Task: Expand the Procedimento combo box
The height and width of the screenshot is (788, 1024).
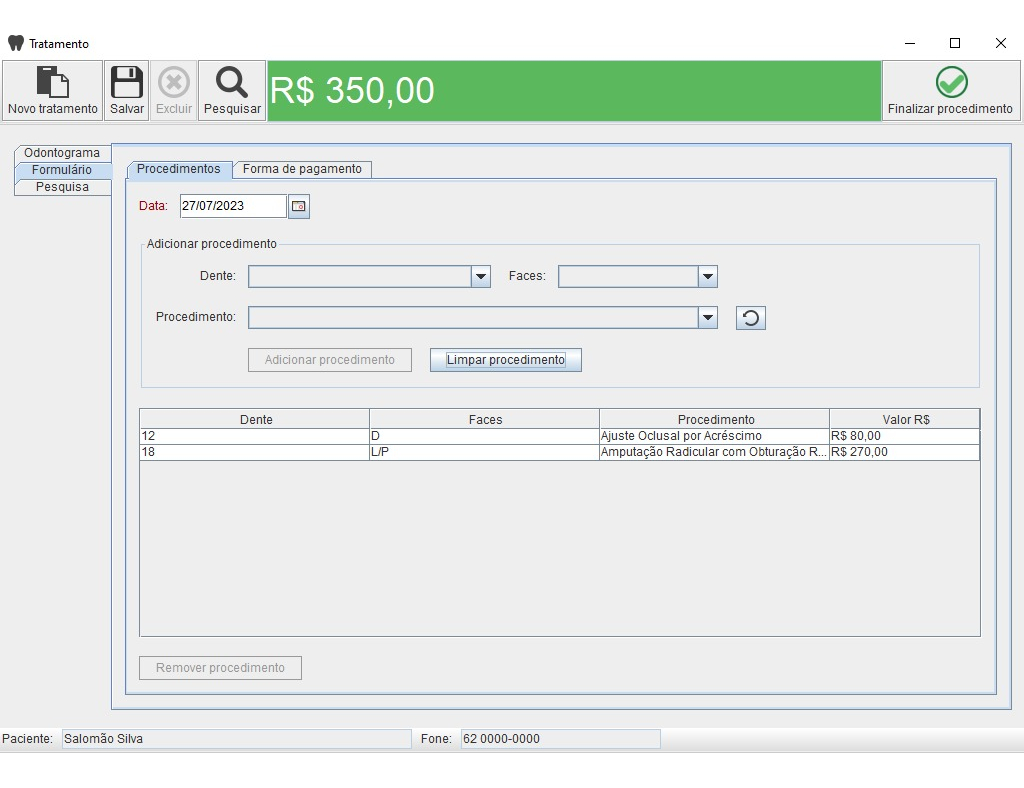Action: pos(708,318)
